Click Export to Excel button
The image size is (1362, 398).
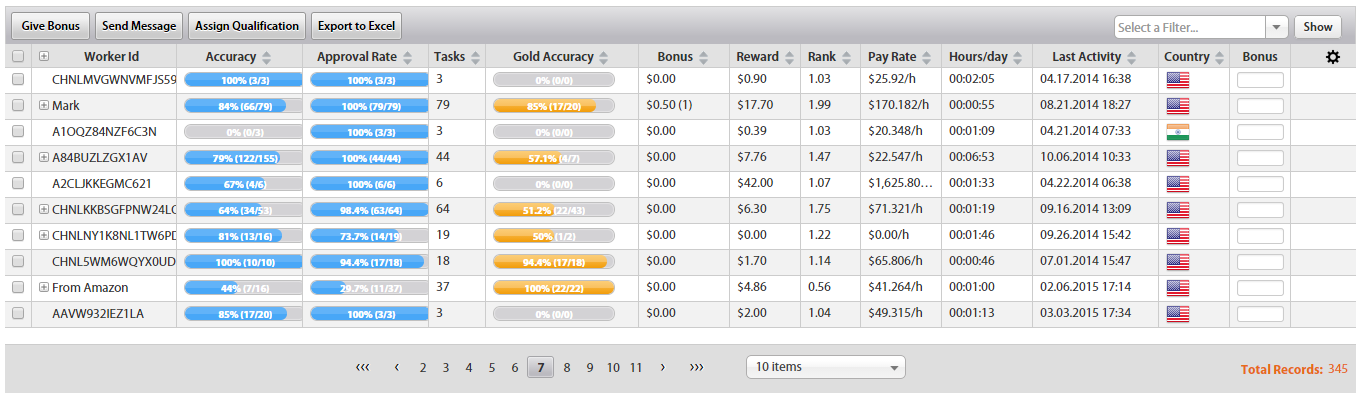357,26
